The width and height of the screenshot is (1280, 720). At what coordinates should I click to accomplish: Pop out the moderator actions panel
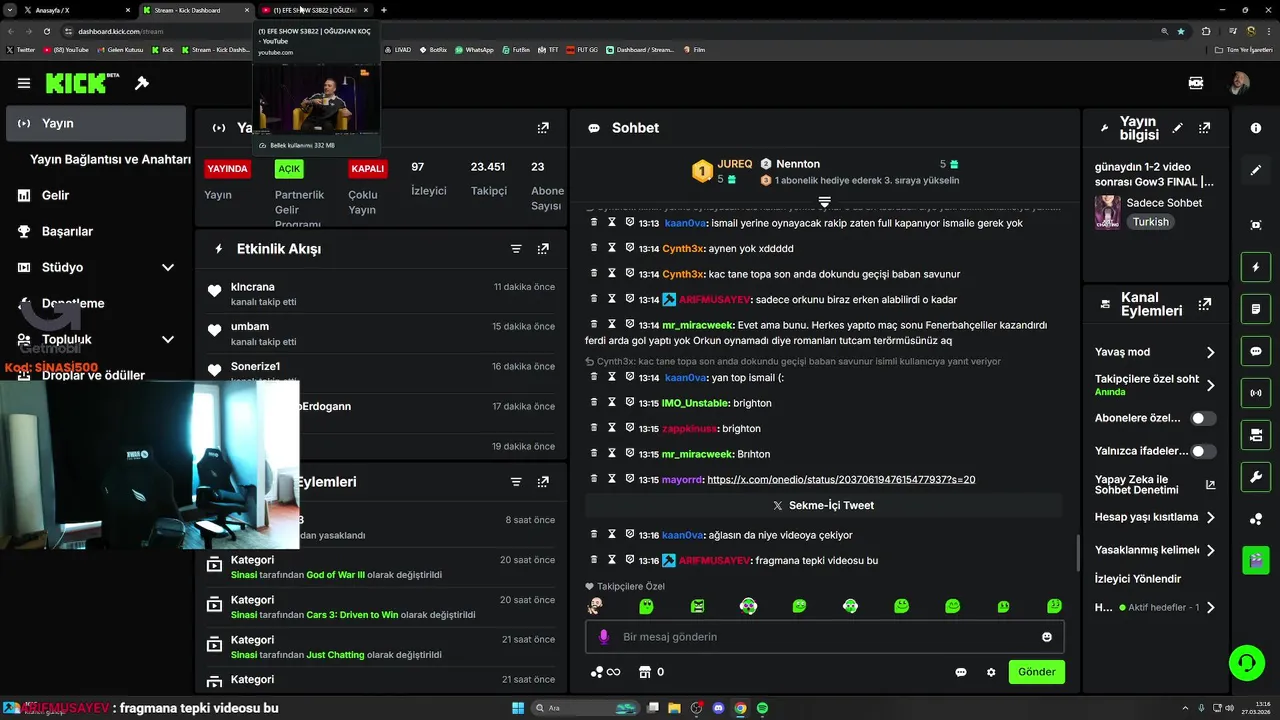click(543, 482)
